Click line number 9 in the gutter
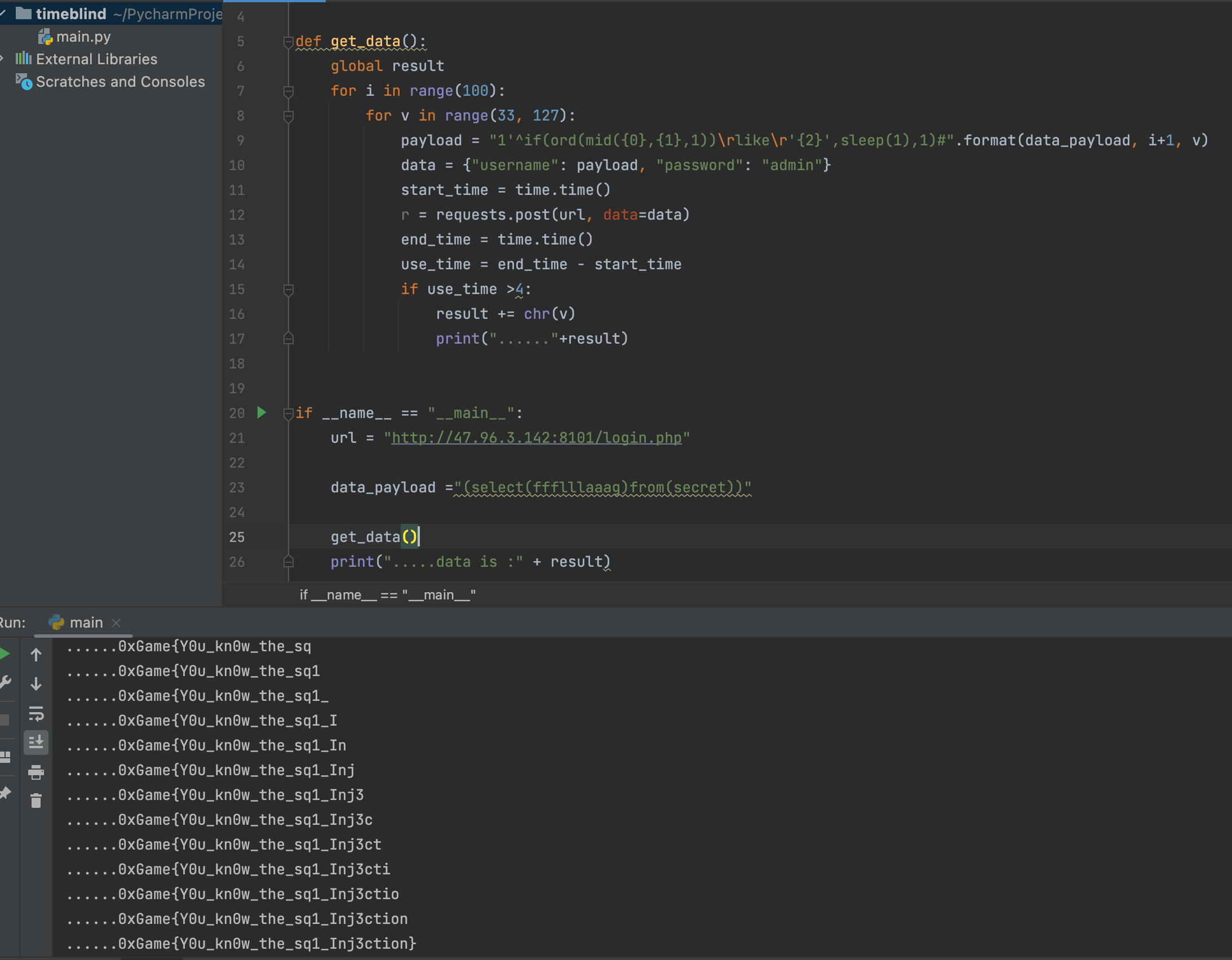The width and height of the screenshot is (1232, 960). [240, 140]
